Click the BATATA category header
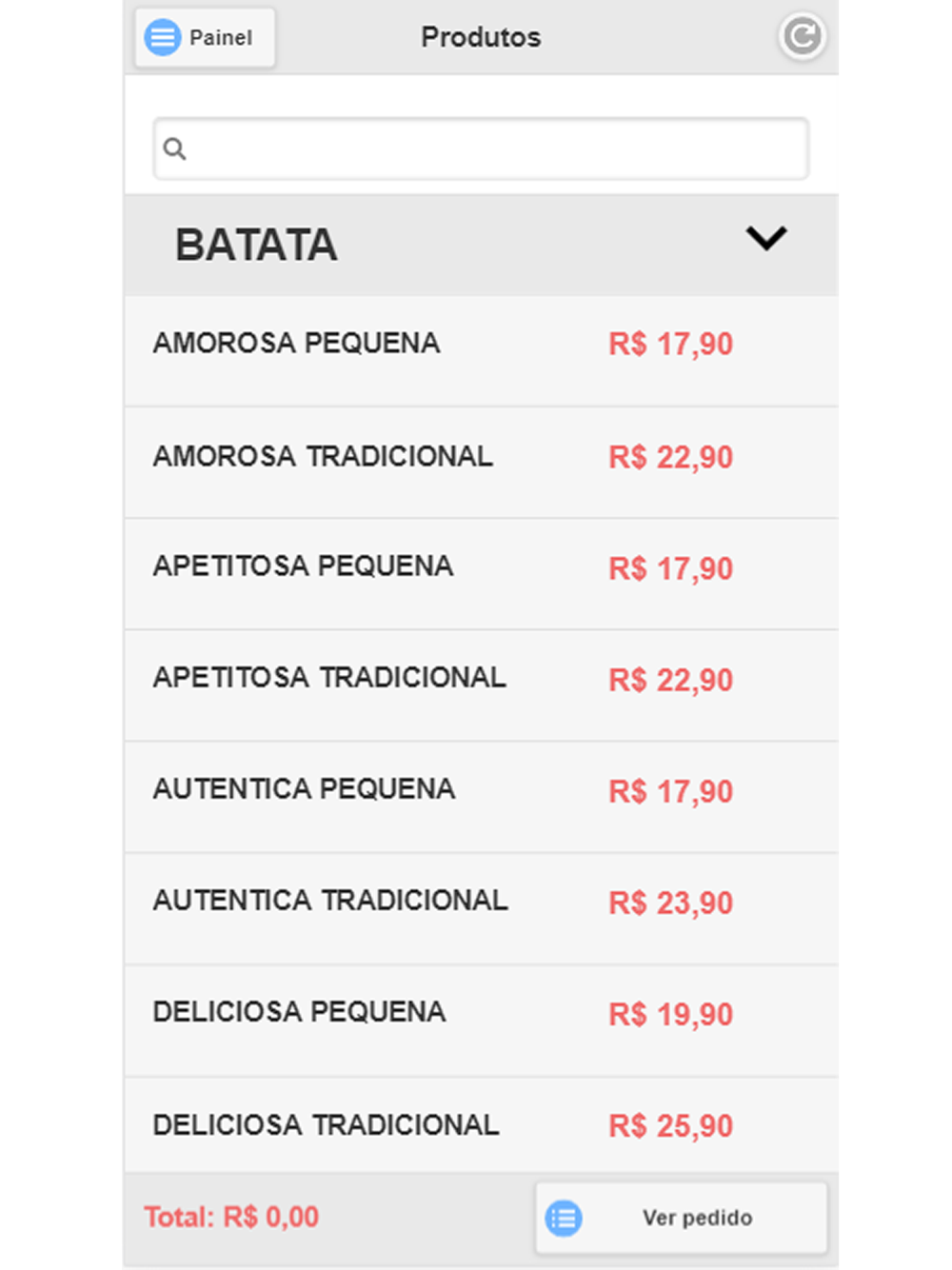This screenshot has width=952, height=1270. [481, 245]
